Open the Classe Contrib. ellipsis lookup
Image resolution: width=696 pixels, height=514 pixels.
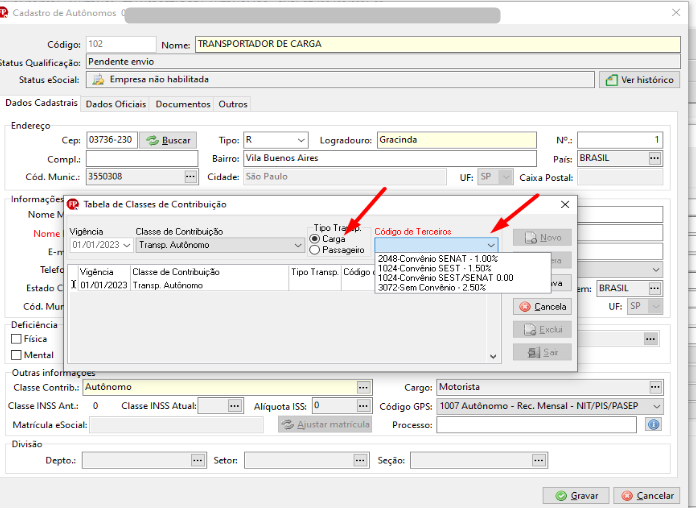(x=363, y=387)
